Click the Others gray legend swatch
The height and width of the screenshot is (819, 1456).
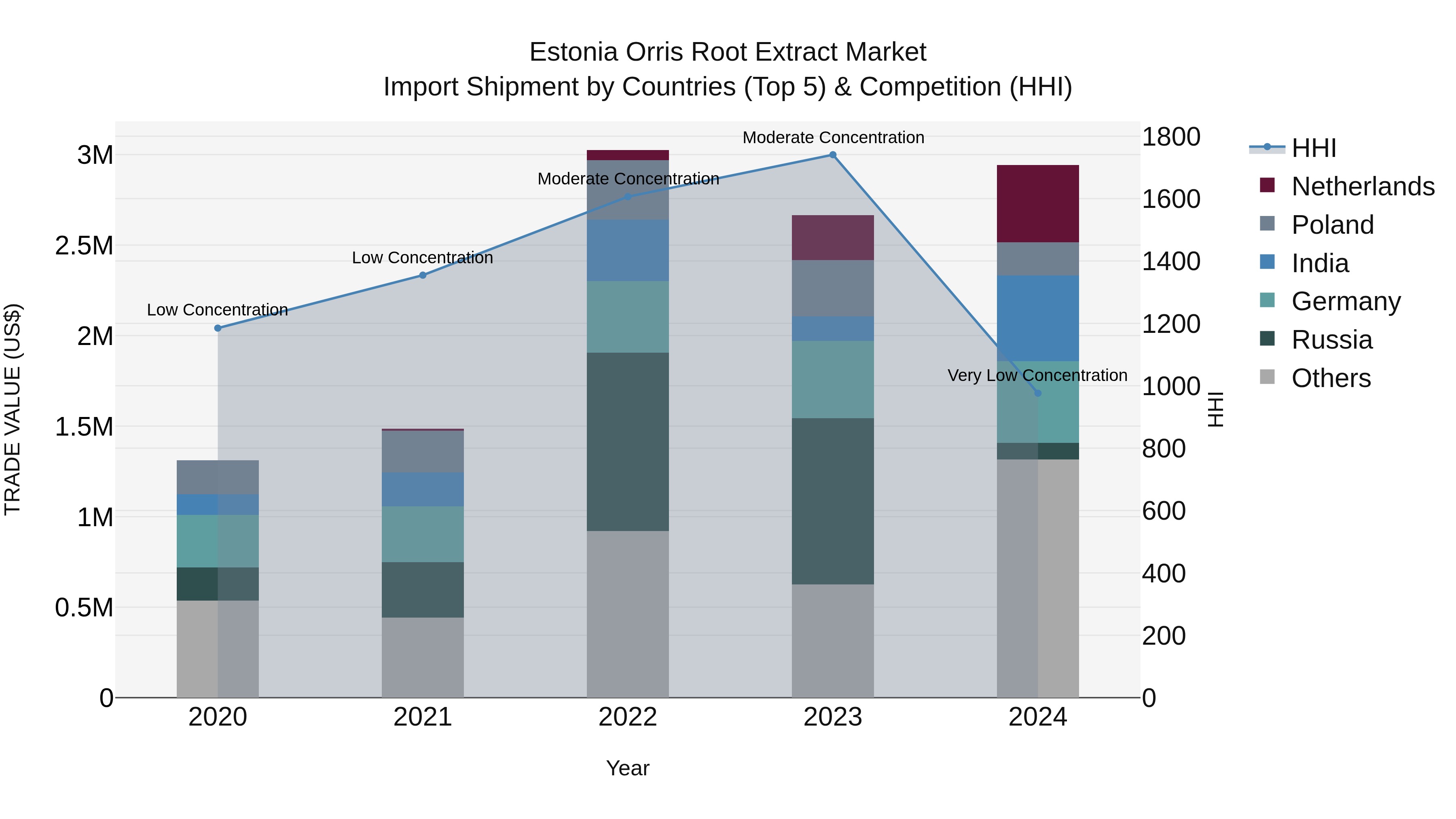pos(1268,377)
